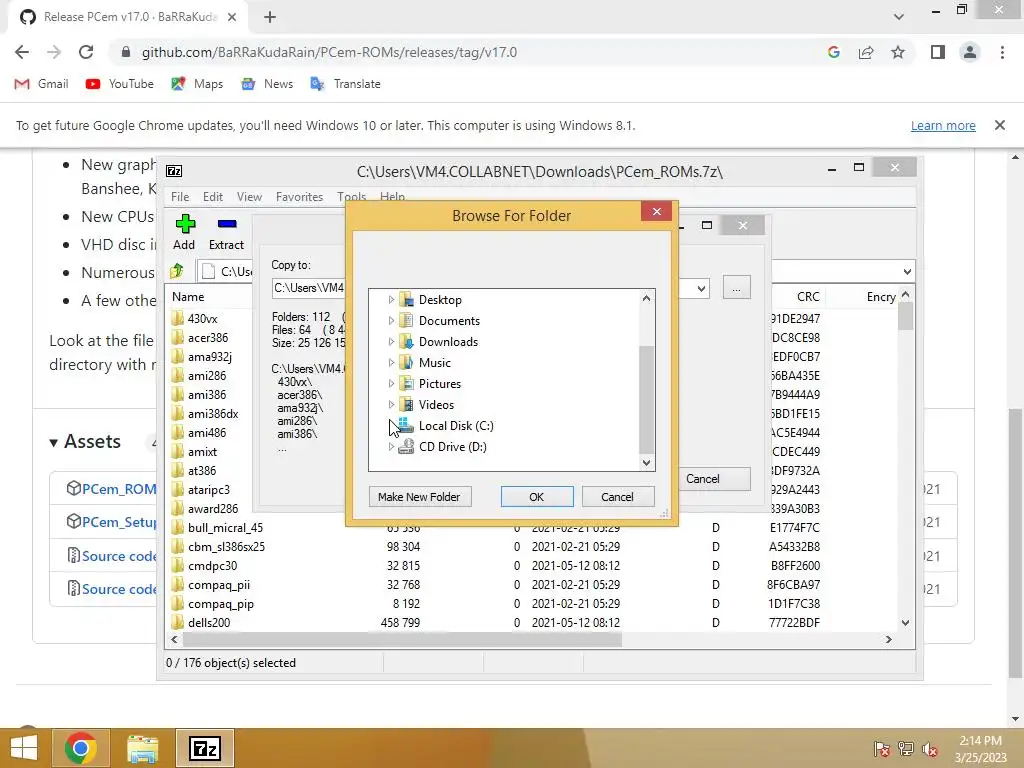Cancel the Browse For Folder dialog
The height and width of the screenshot is (768, 1024).
(616, 497)
